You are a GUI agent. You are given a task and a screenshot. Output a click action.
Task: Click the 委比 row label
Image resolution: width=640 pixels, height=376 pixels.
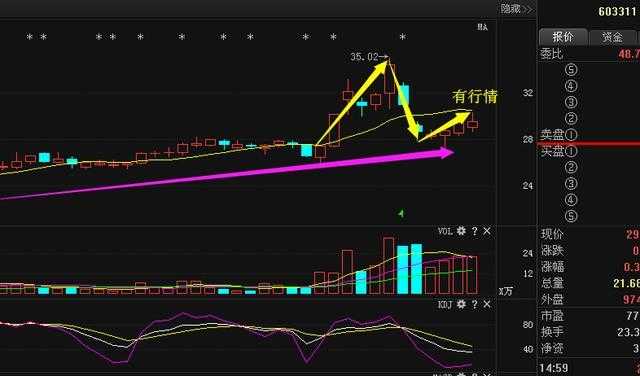[552, 54]
